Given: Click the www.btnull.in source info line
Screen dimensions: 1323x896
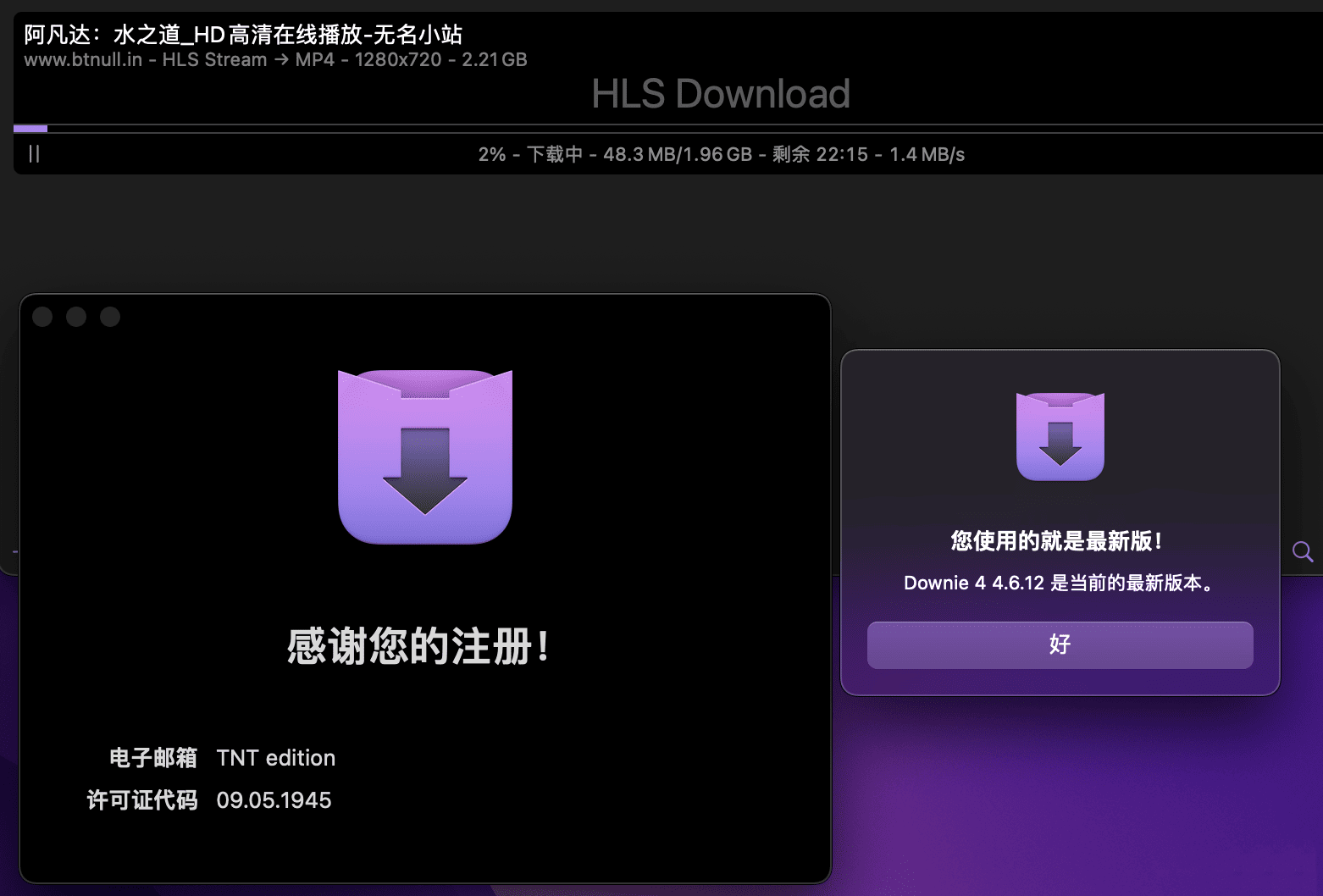Looking at the screenshot, I should (x=275, y=60).
